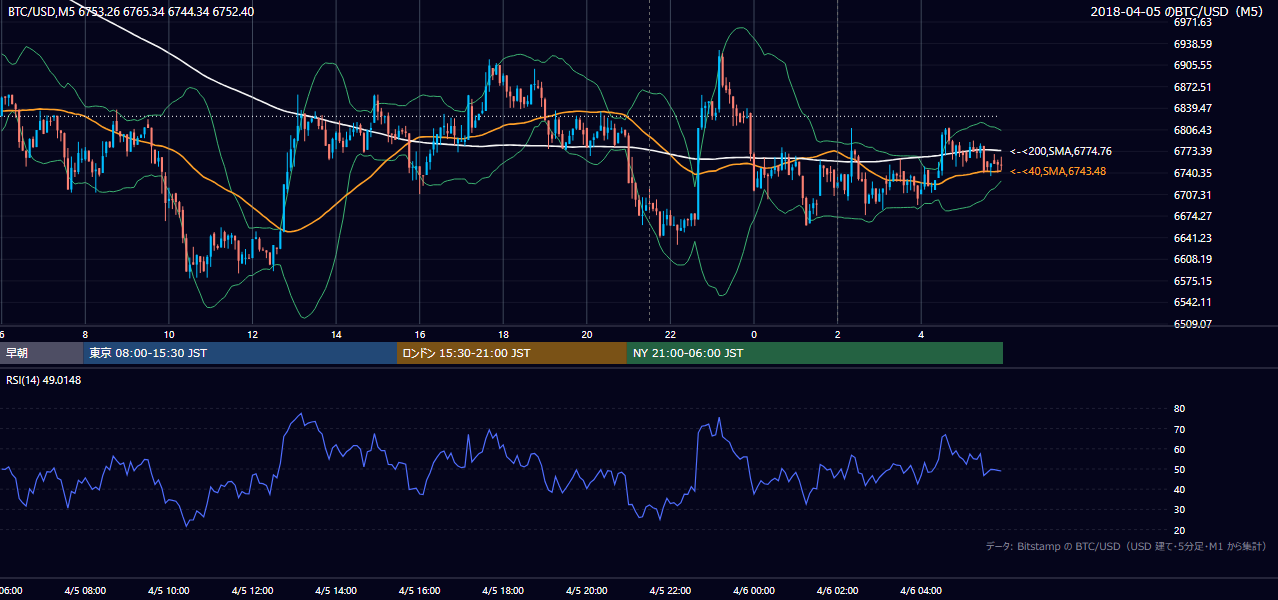
Task: Click the 4/5 10:00 bottom date label
Action: point(169,591)
